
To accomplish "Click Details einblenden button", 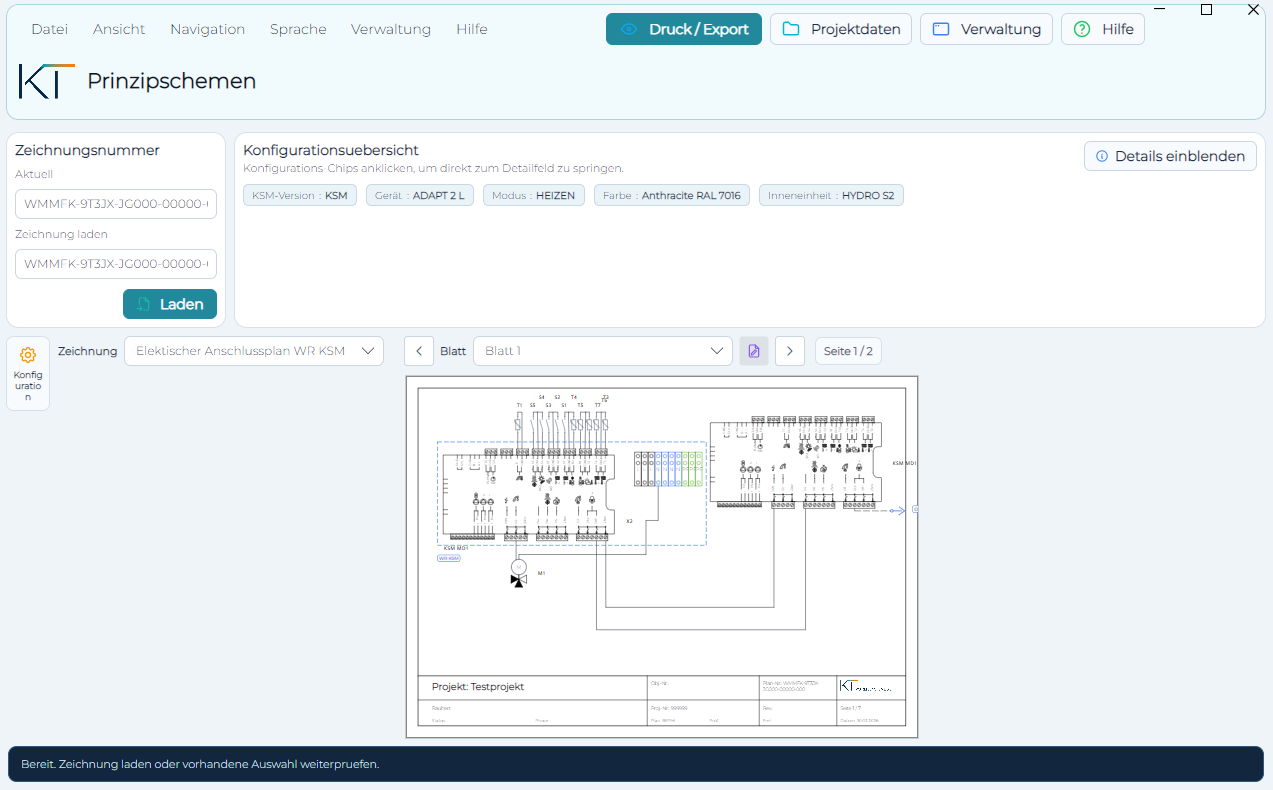I will point(1170,156).
